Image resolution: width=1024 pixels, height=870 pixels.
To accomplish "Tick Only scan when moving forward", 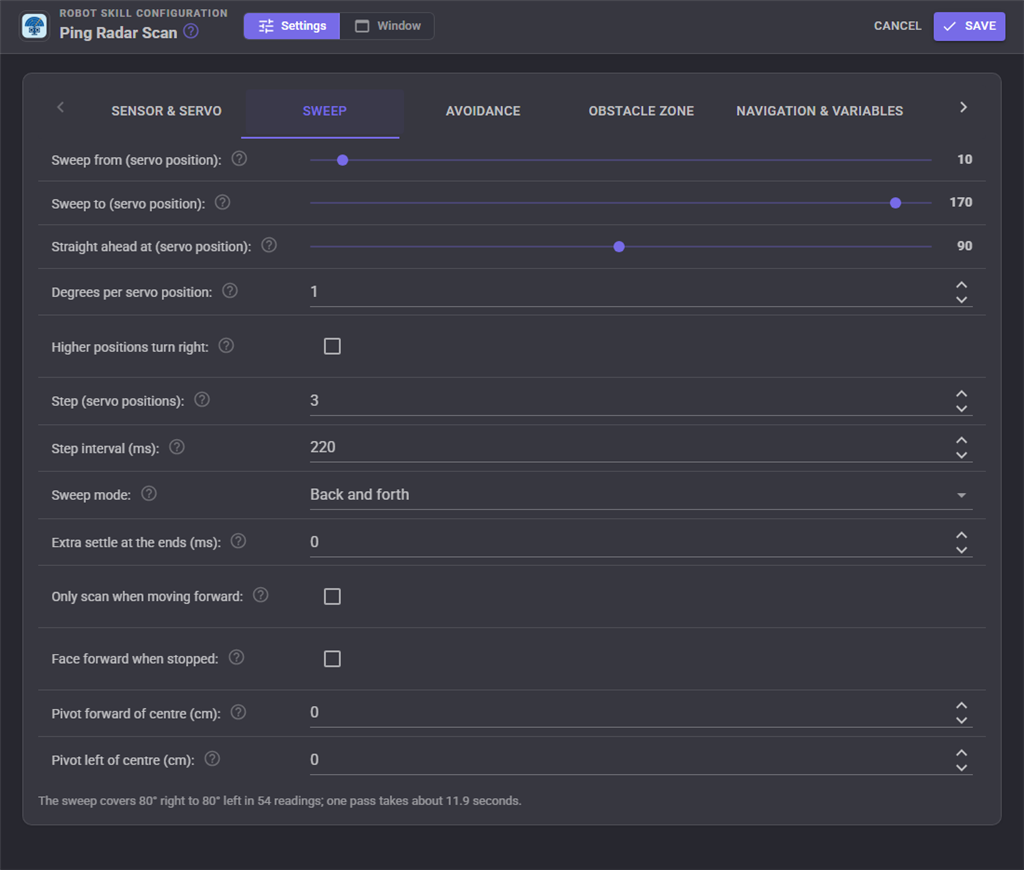I will (332, 596).
